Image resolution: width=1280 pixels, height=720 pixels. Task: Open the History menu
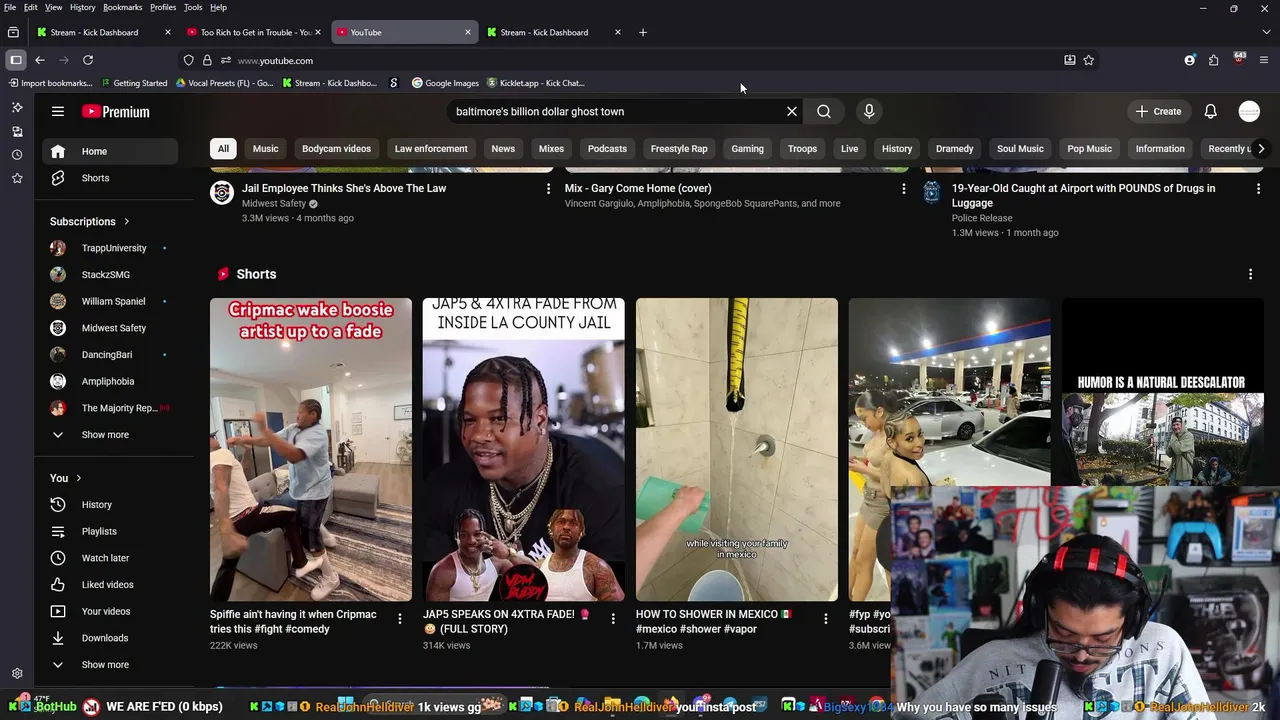pyautogui.click(x=82, y=7)
